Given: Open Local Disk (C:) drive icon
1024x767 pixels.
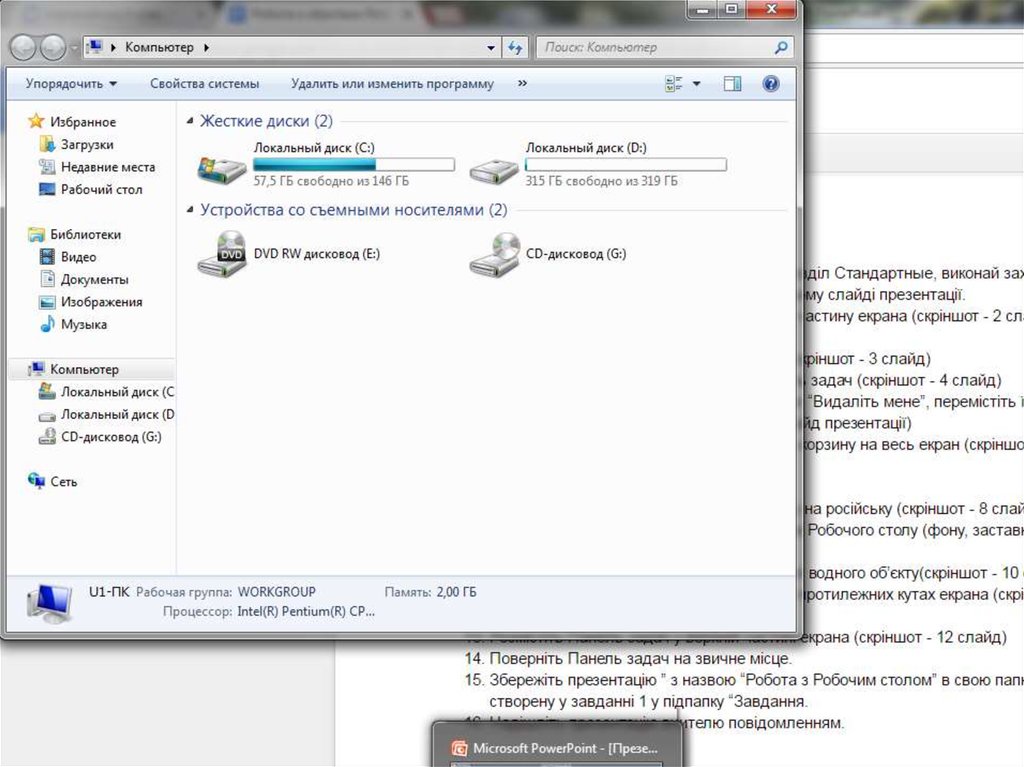Looking at the screenshot, I should (x=222, y=166).
